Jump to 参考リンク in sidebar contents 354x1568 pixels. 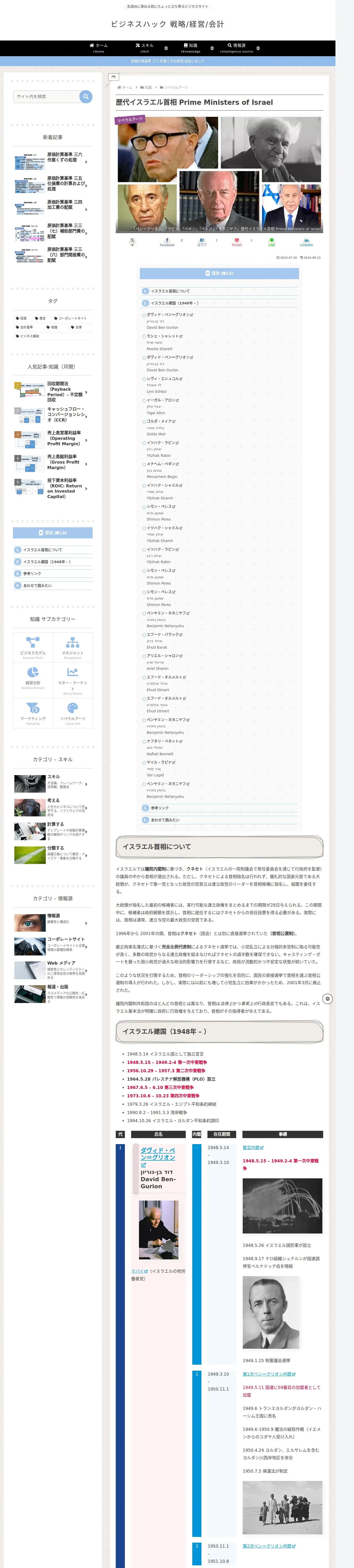[32, 573]
